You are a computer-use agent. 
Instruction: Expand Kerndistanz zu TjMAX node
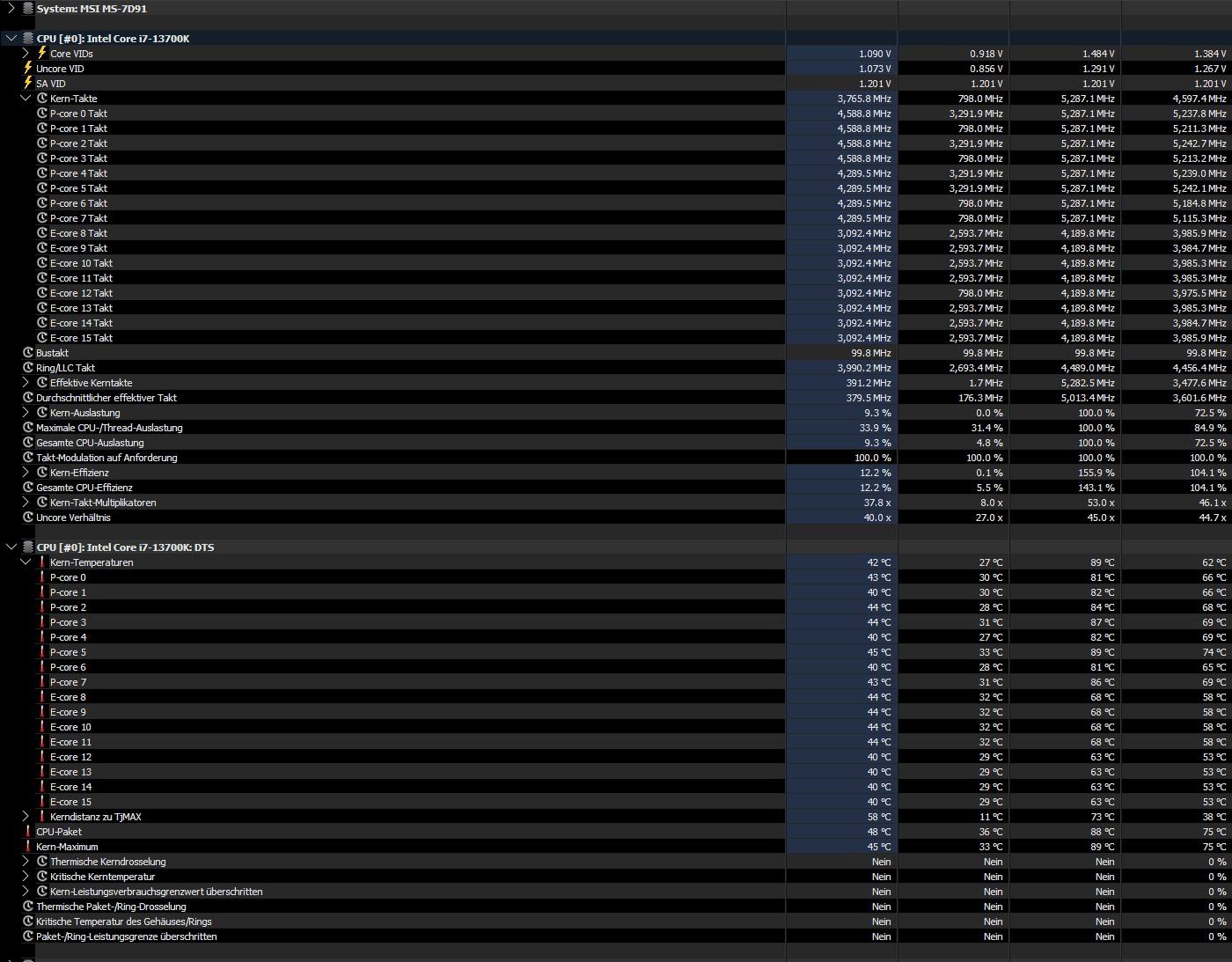tap(26, 817)
